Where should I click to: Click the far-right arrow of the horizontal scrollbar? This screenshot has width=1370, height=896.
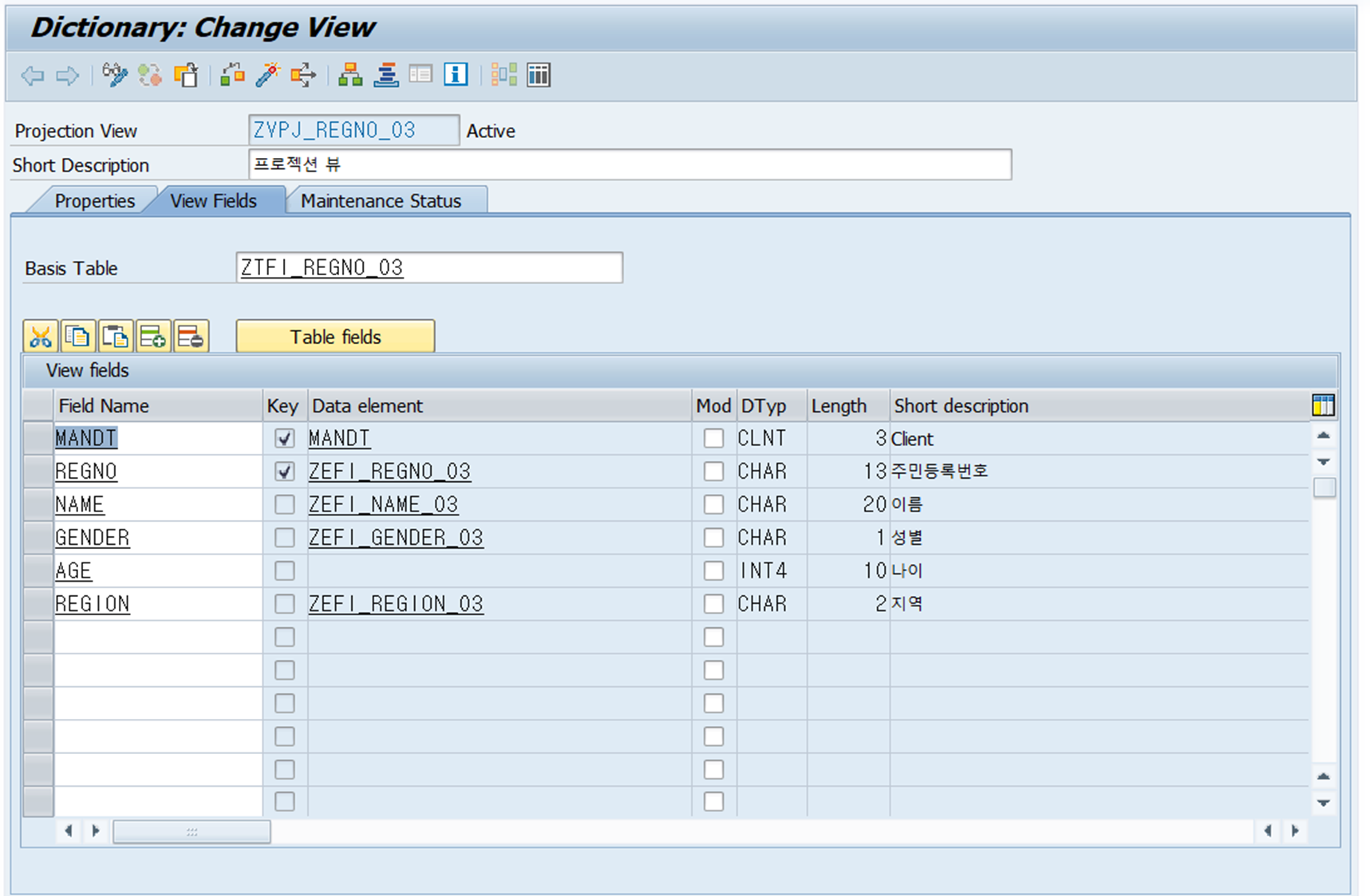tap(1295, 831)
